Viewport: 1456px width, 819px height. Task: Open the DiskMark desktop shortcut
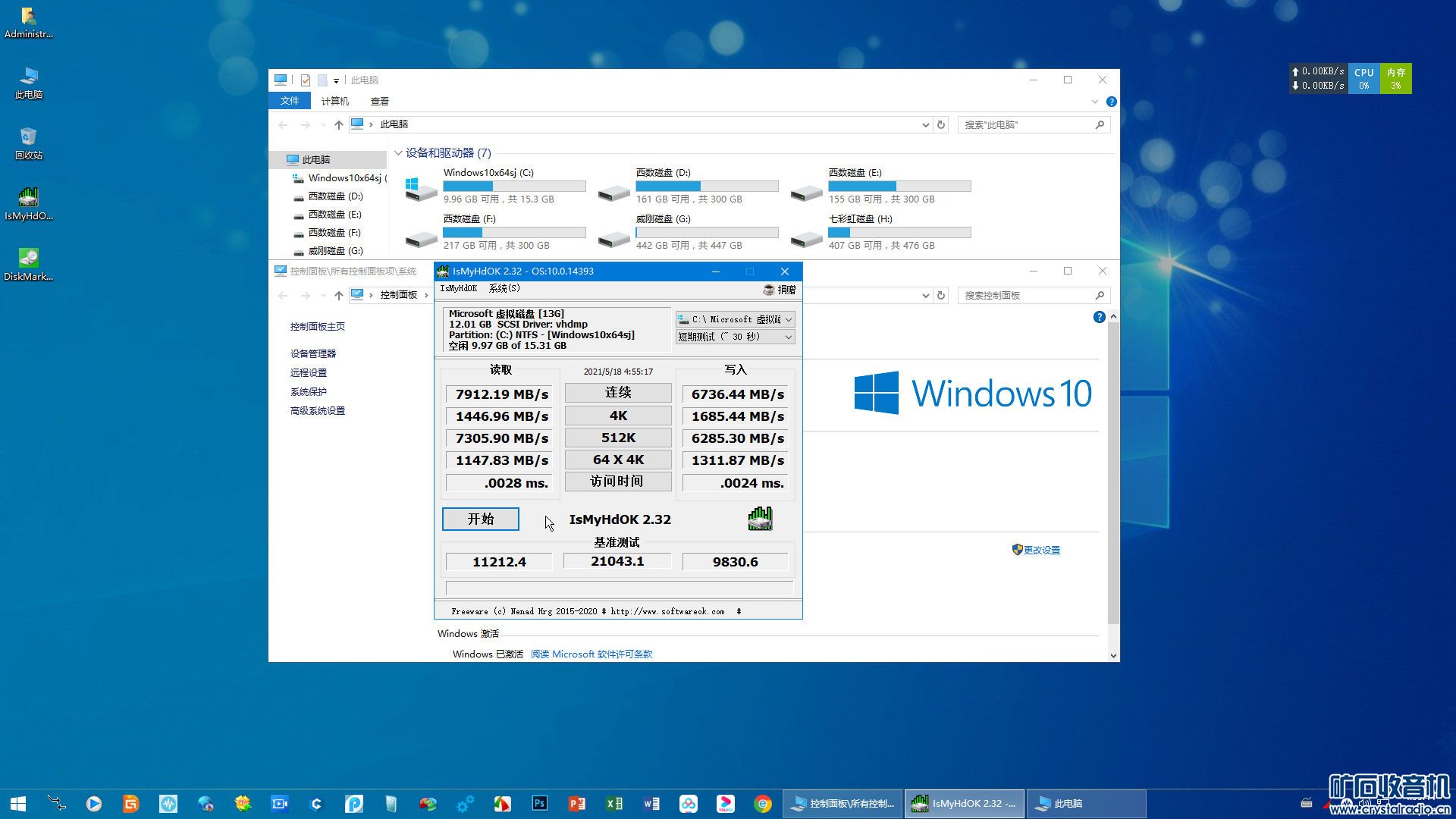click(x=28, y=264)
